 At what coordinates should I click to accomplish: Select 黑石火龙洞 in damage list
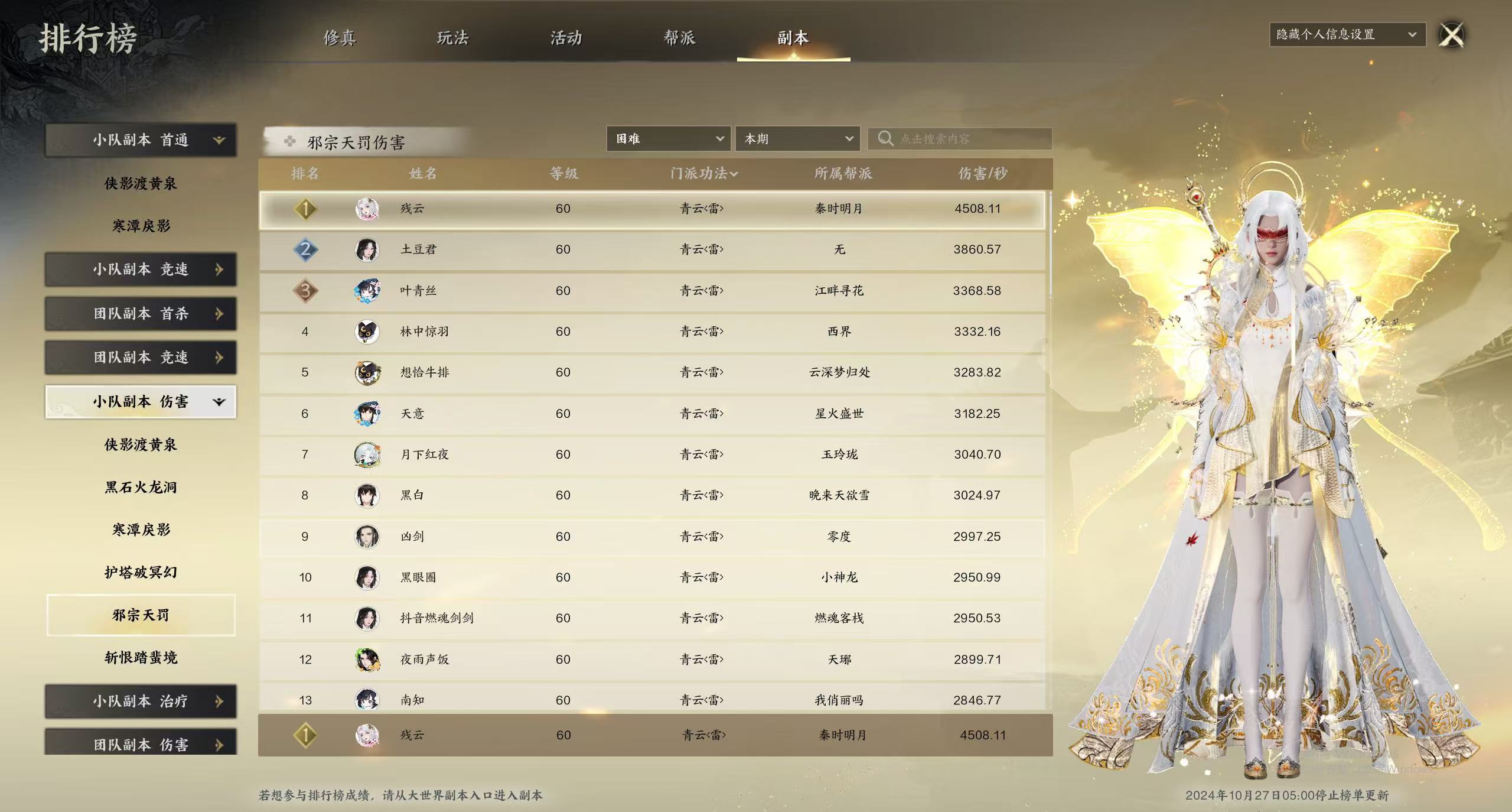141,488
